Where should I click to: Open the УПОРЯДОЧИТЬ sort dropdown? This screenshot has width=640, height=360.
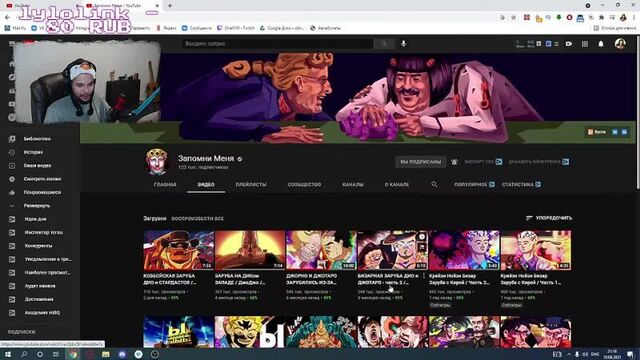[x=549, y=218]
